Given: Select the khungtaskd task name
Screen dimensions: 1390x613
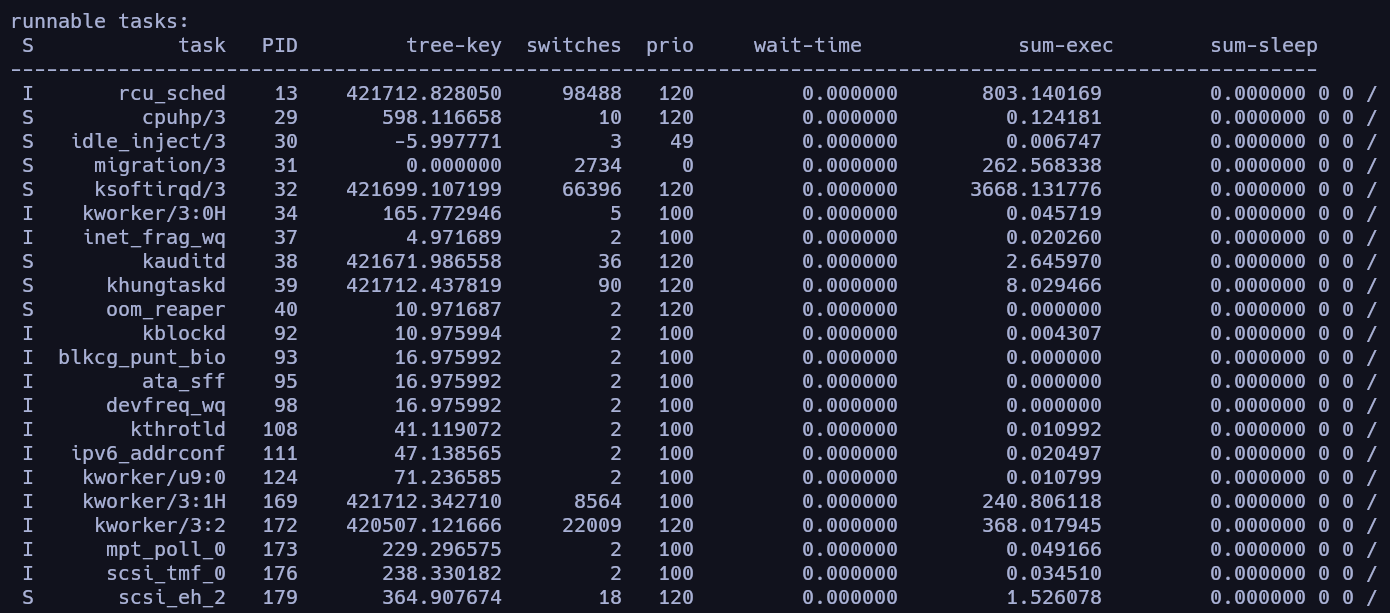Looking at the screenshot, I should click(166, 285).
